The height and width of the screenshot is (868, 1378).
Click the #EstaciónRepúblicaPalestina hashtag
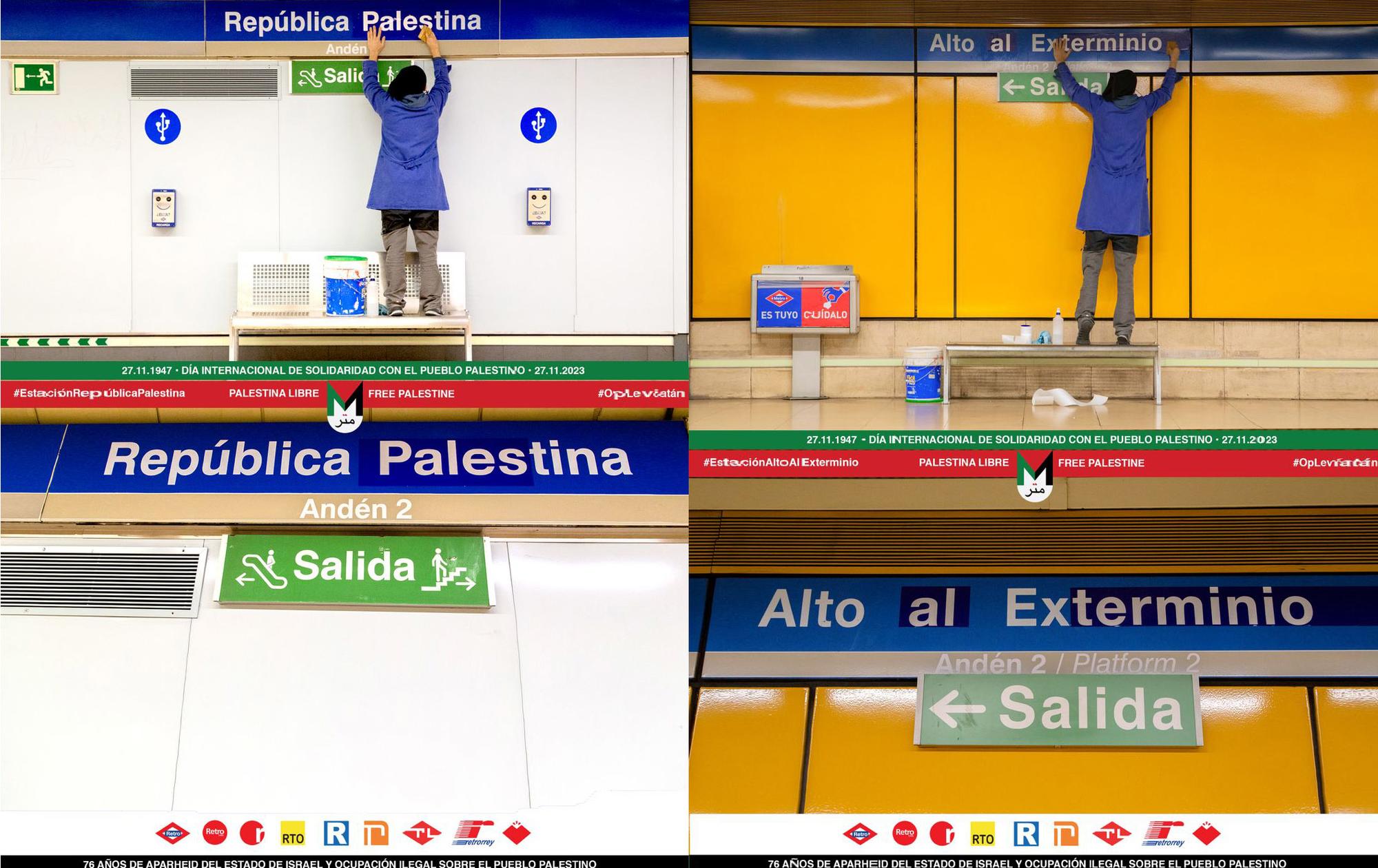[x=99, y=393]
